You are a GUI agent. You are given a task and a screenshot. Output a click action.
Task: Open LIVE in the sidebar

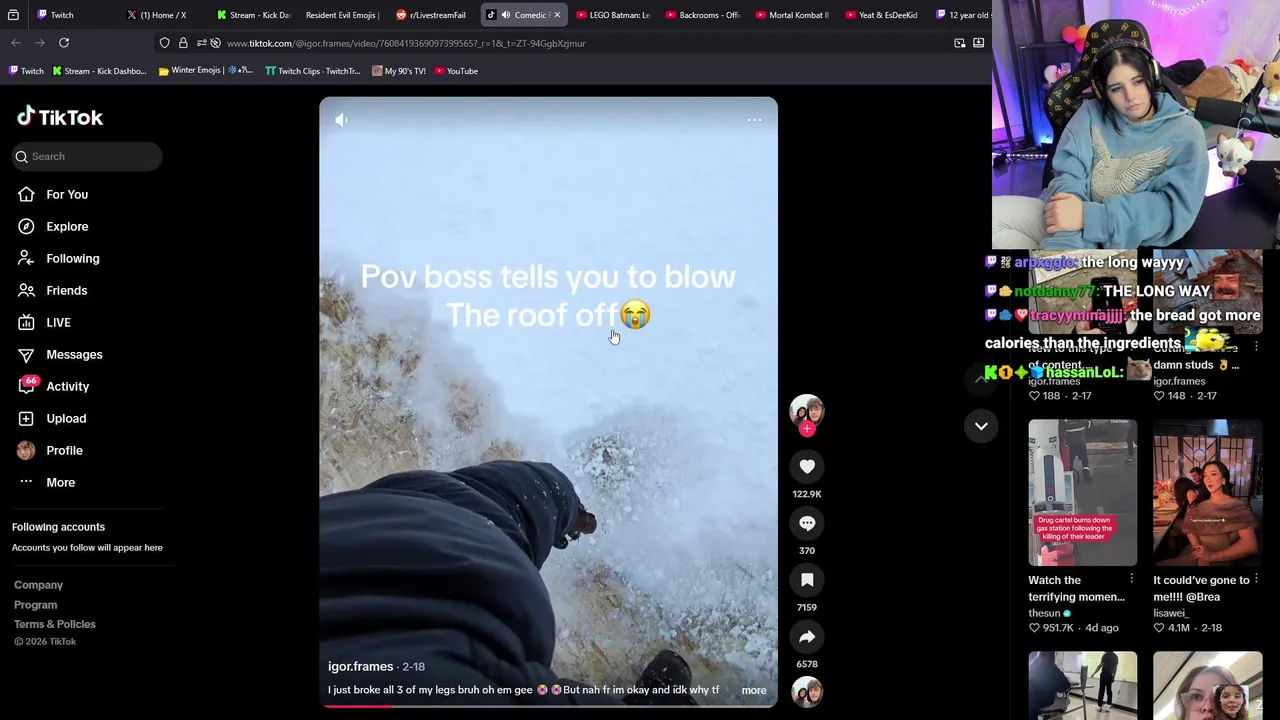[58, 322]
